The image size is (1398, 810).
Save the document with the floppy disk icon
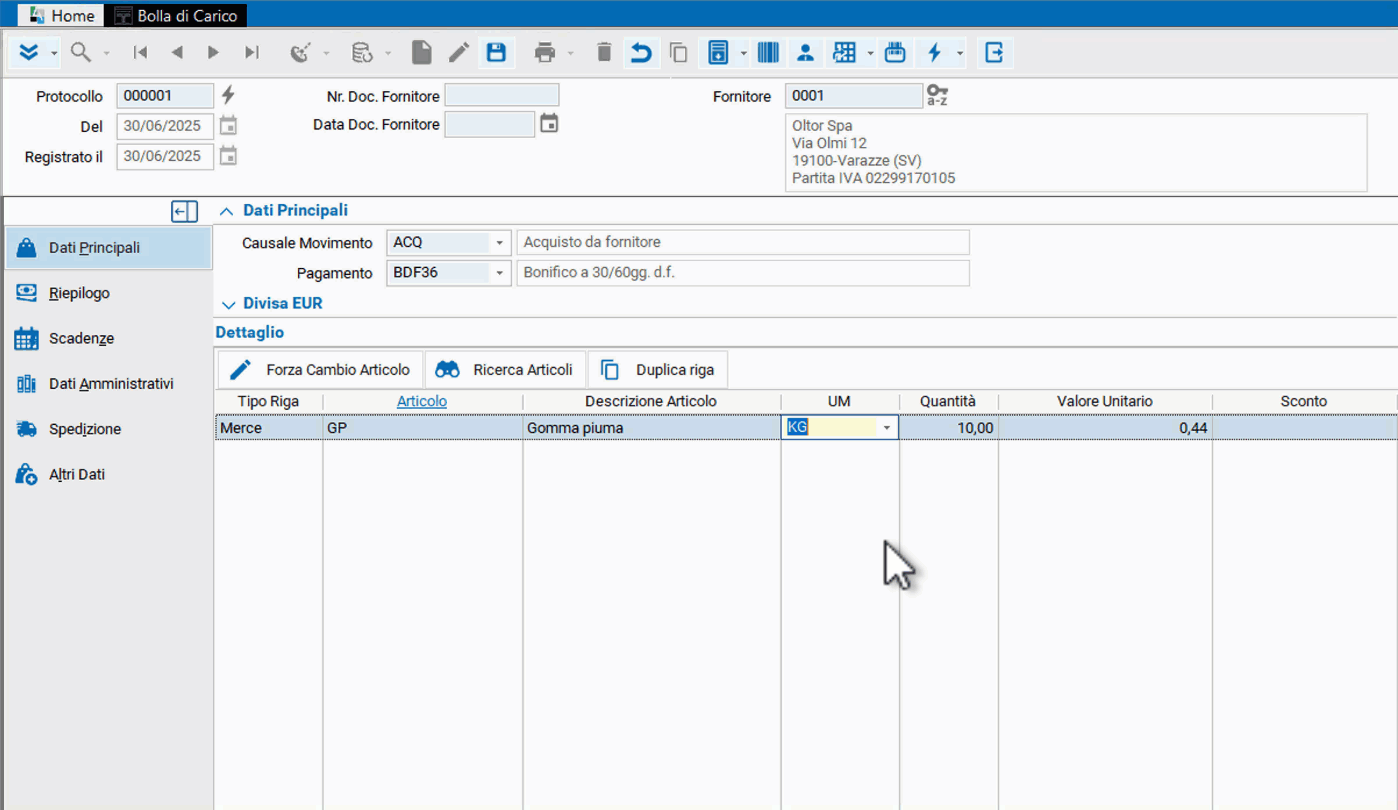point(496,53)
